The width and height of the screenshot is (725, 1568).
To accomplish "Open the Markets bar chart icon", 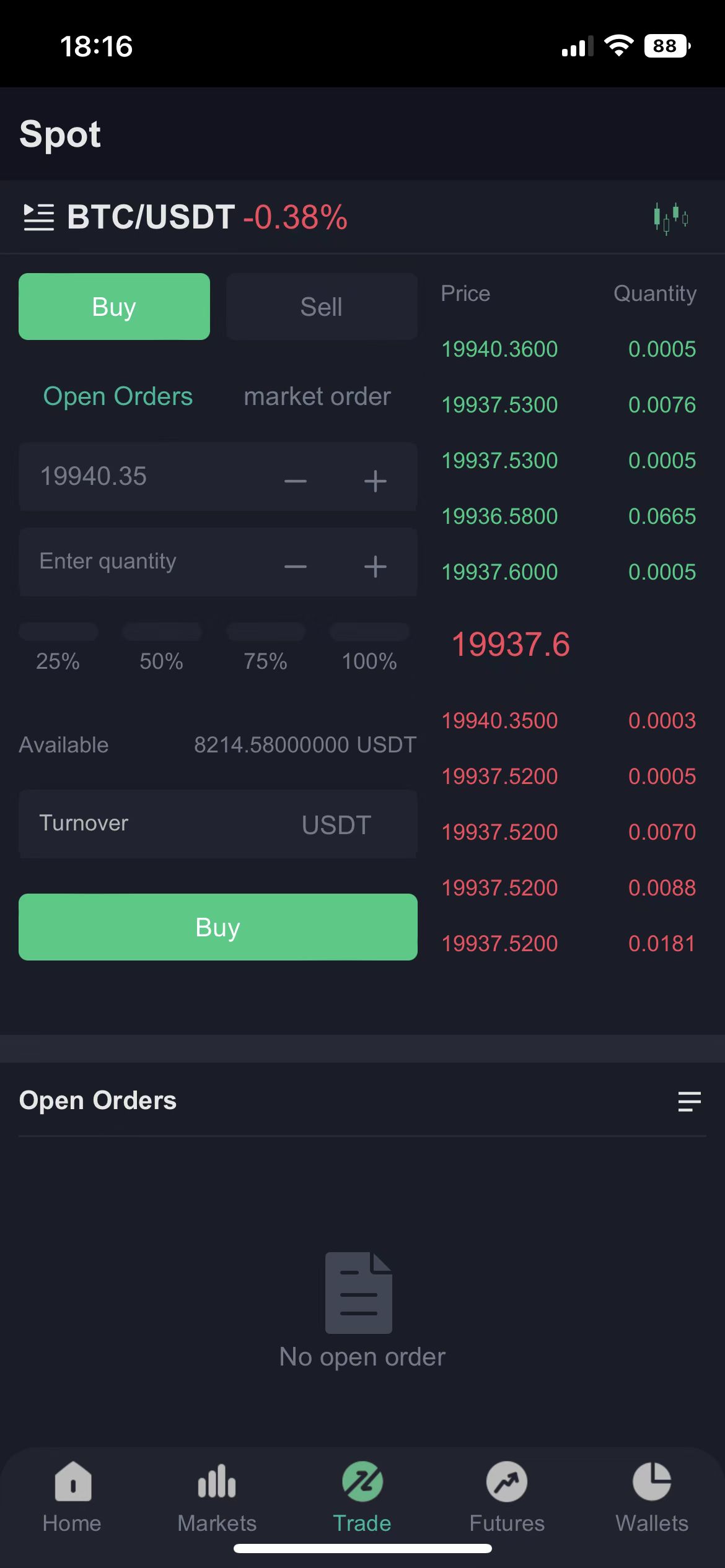I will 217,1482.
